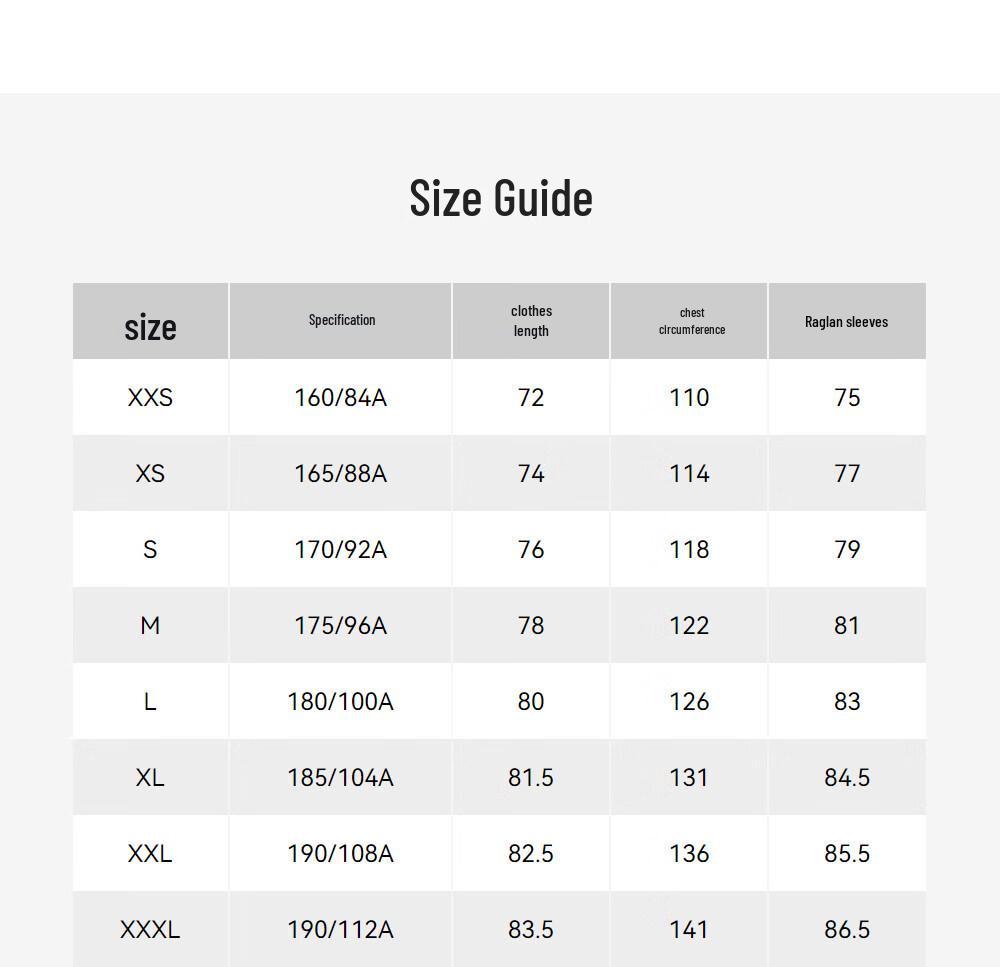Select clothes length value 81.5
Viewport: 1000px width, 967px height.
click(x=531, y=778)
